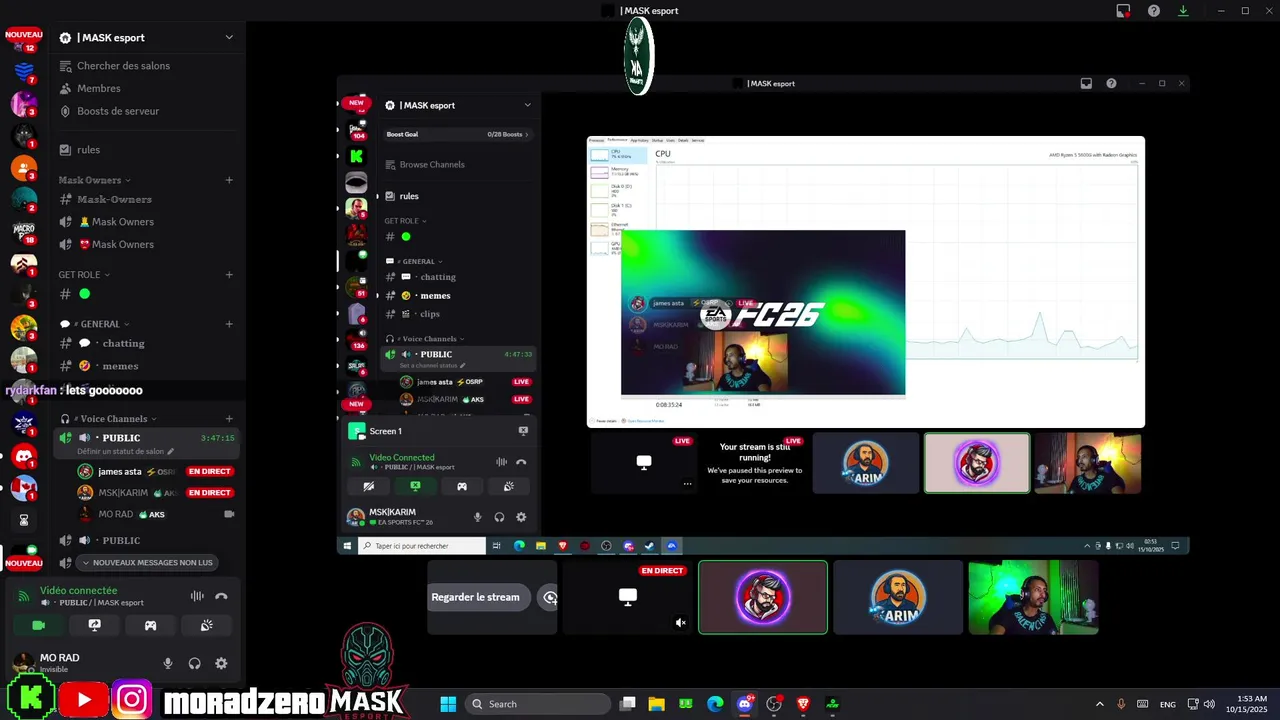This screenshot has width=1280, height=720.
Task: Unmute the EN DIRECT stream tile speaker
Action: (x=680, y=622)
